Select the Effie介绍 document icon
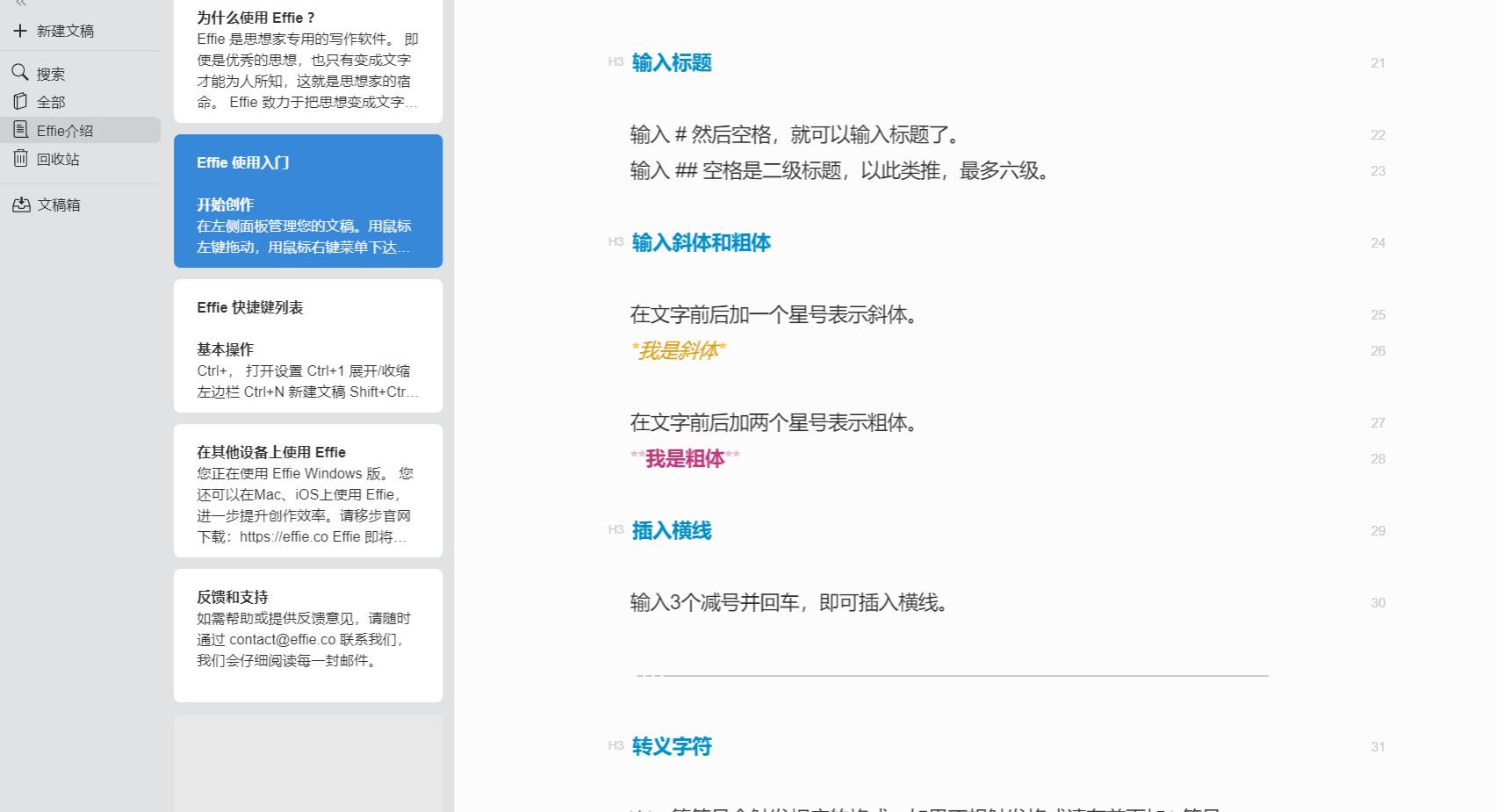 pyautogui.click(x=19, y=129)
